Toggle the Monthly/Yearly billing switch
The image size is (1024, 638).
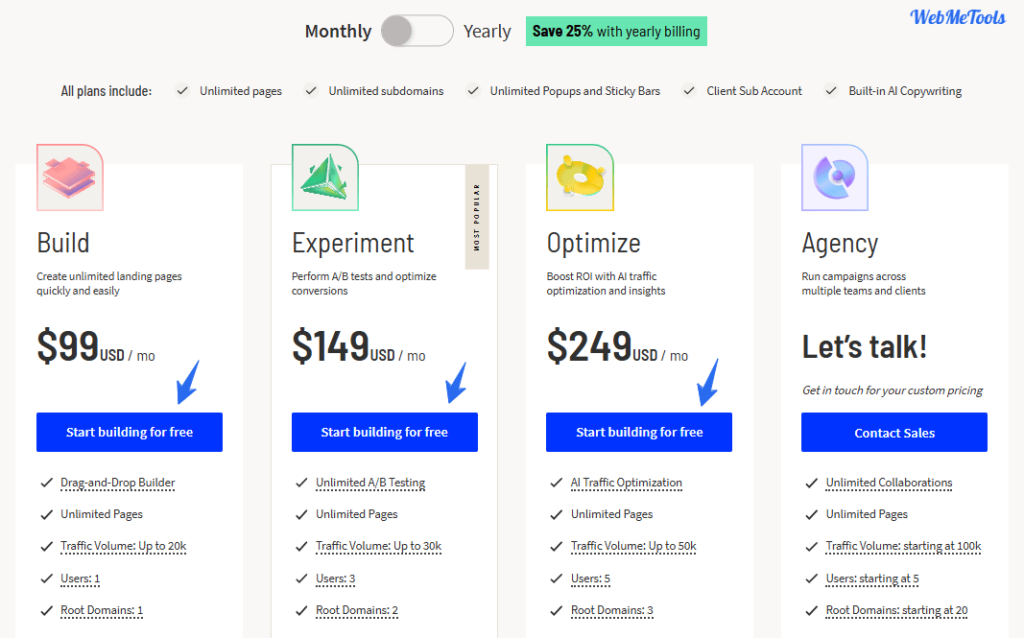[x=417, y=31]
